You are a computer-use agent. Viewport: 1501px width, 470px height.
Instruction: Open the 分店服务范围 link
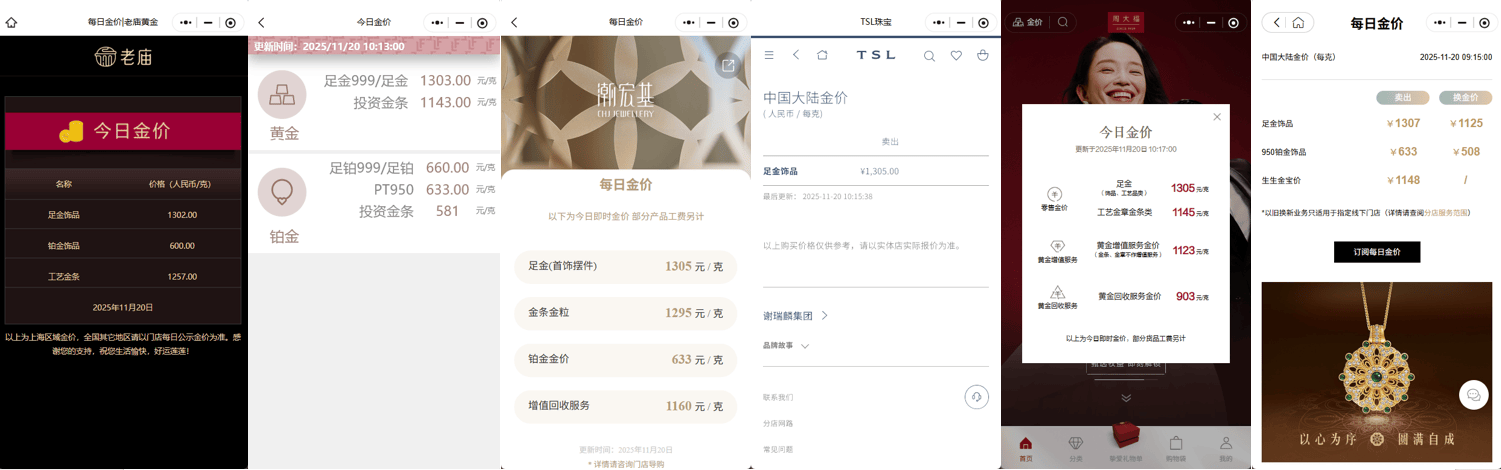coord(1446,213)
